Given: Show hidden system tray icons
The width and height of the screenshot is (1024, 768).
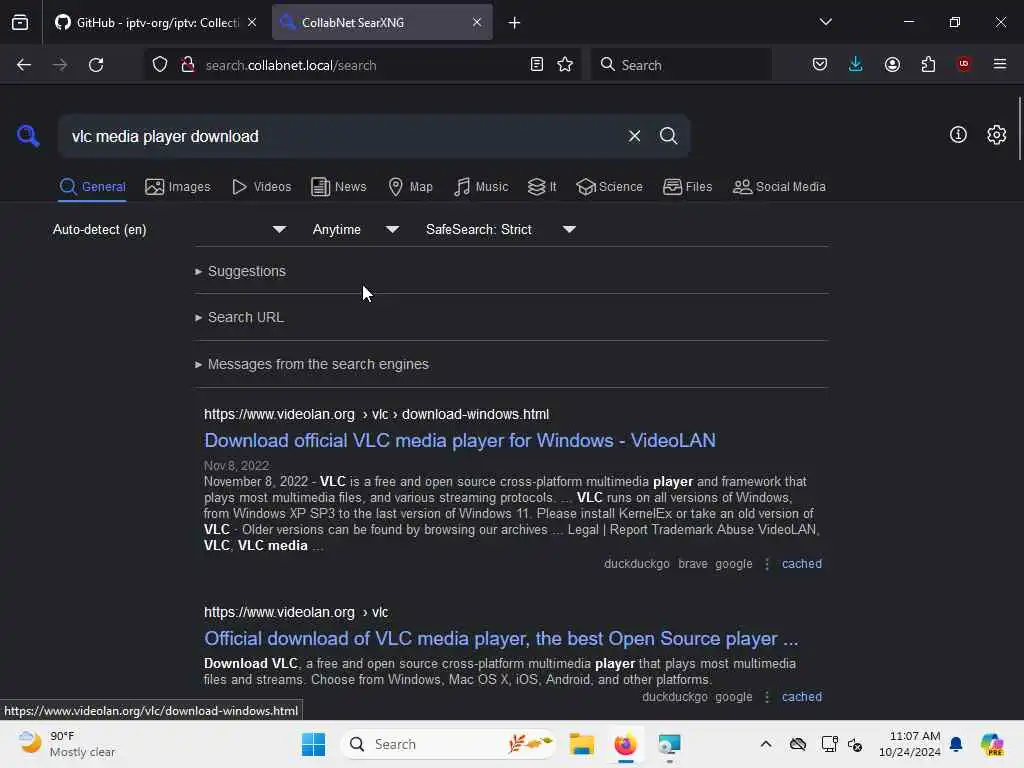Looking at the screenshot, I should (x=766, y=744).
